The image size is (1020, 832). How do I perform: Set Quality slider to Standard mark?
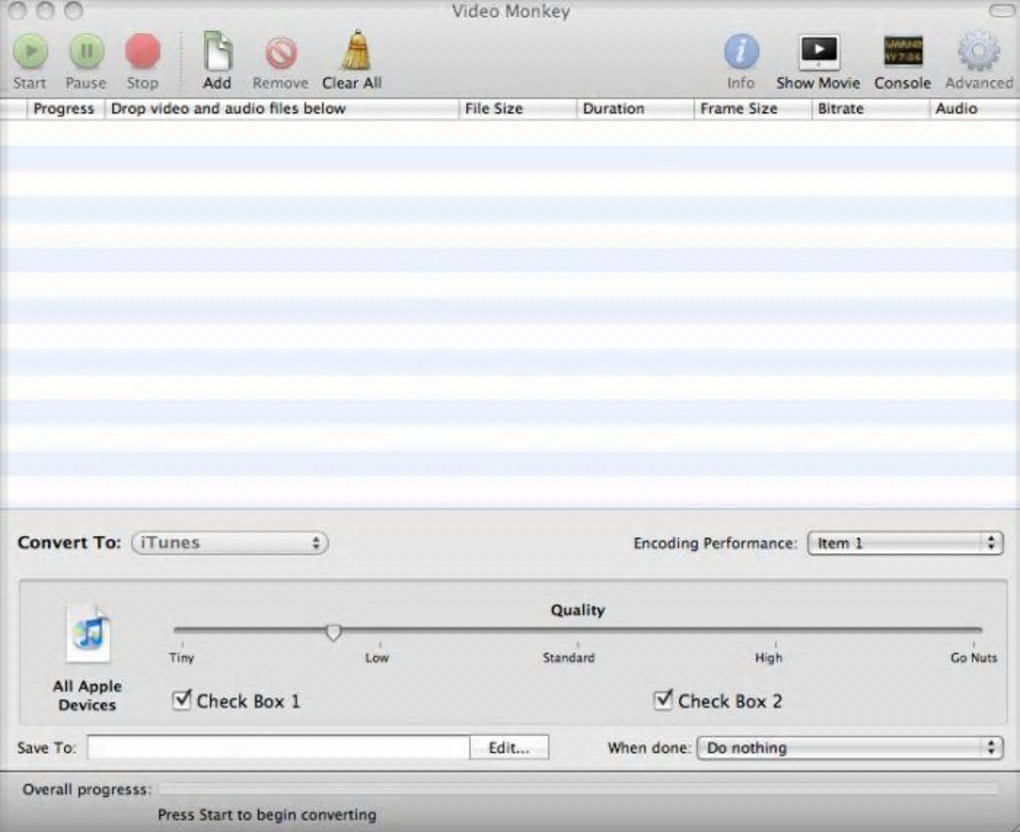pyautogui.click(x=578, y=630)
